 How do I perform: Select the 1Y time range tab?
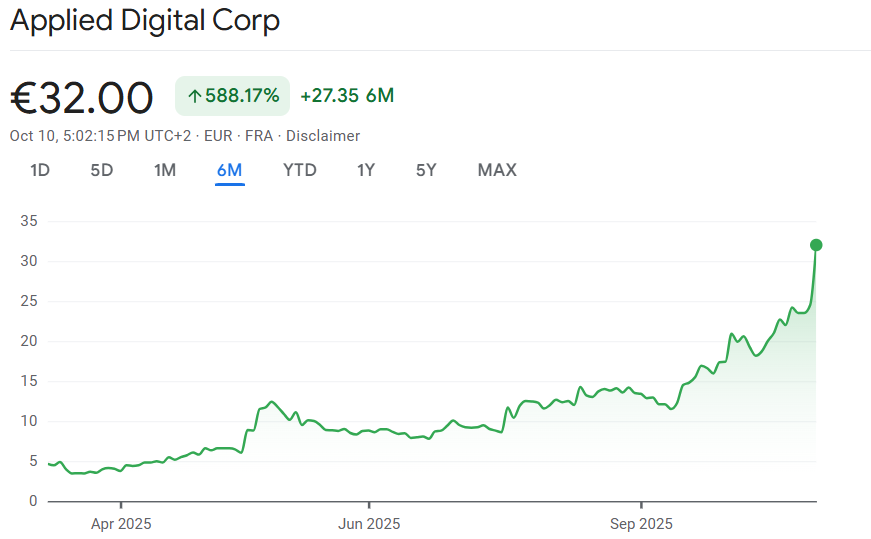[x=366, y=170]
